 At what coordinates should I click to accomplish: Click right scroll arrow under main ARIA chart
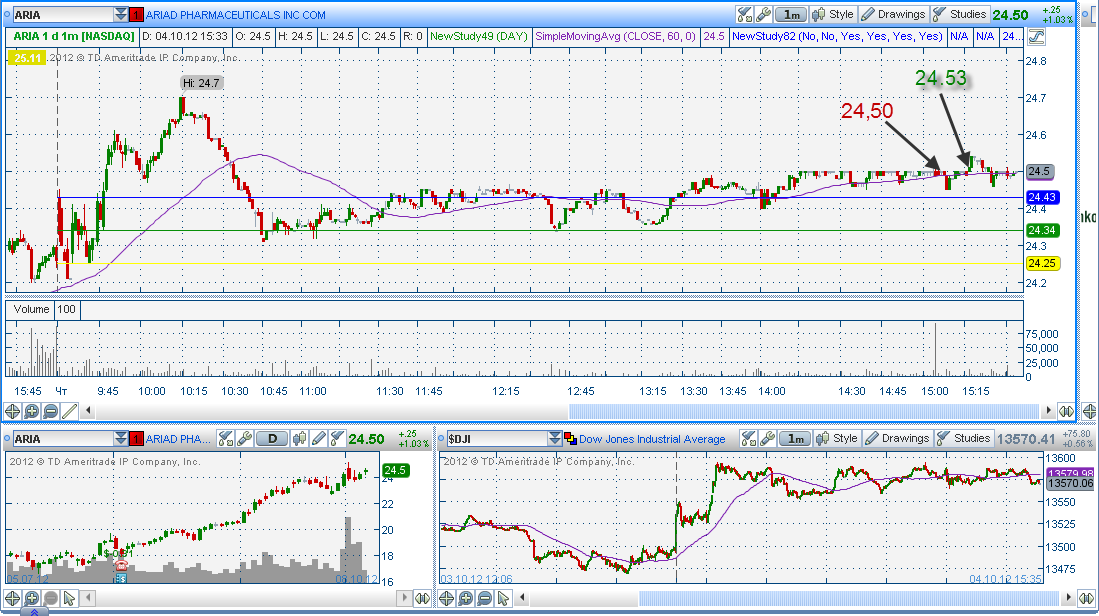1049,411
